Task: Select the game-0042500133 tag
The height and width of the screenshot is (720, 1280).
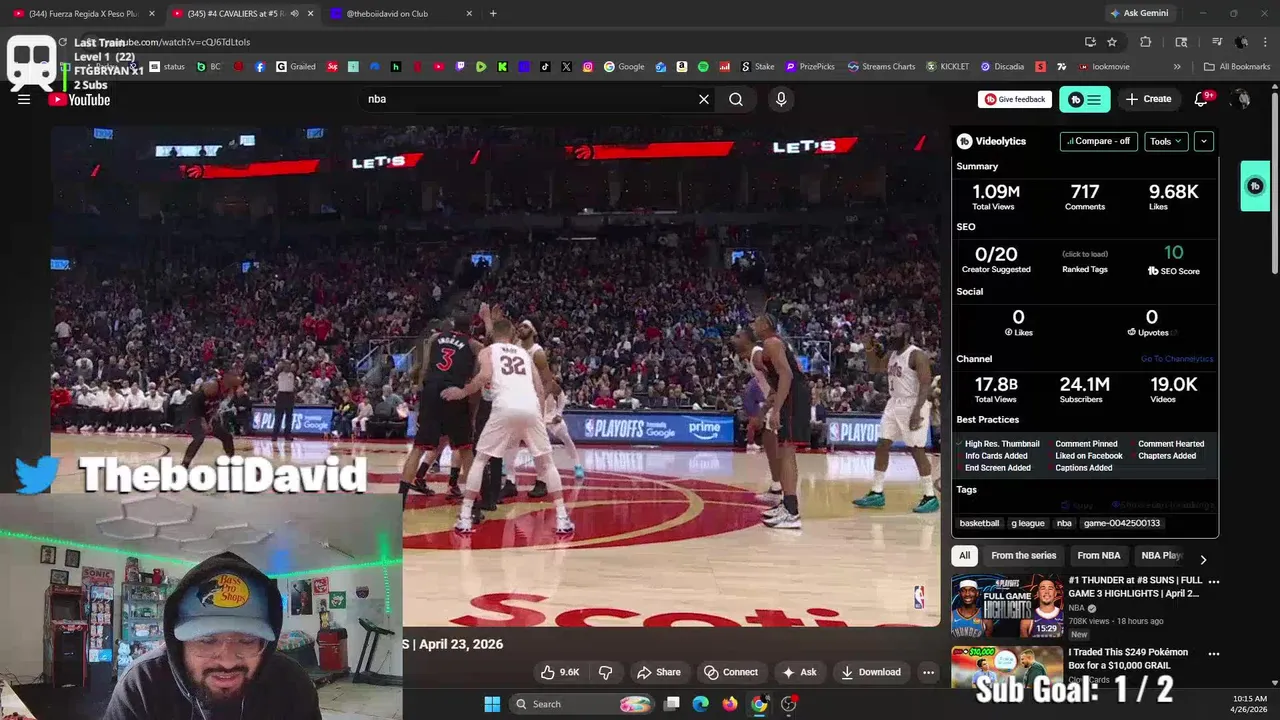Action: [x=1122, y=523]
